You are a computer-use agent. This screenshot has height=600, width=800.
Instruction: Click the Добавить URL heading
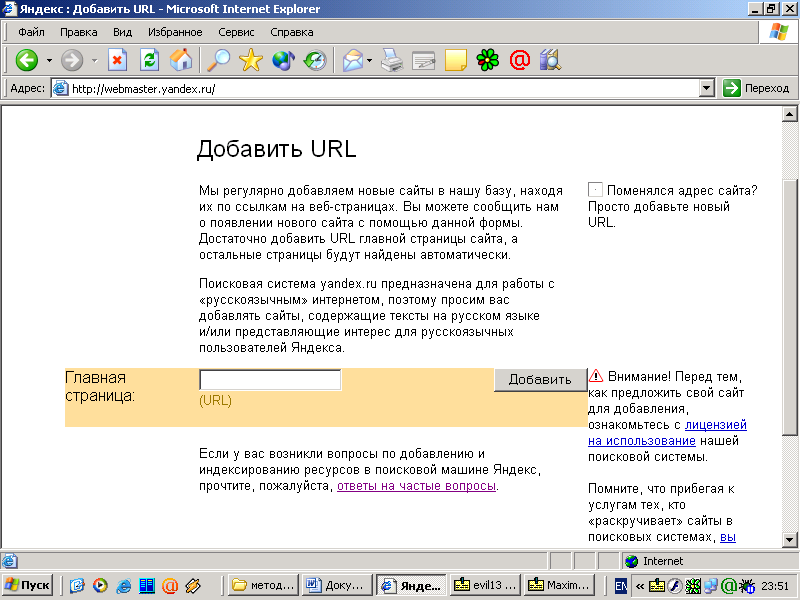[x=276, y=149]
